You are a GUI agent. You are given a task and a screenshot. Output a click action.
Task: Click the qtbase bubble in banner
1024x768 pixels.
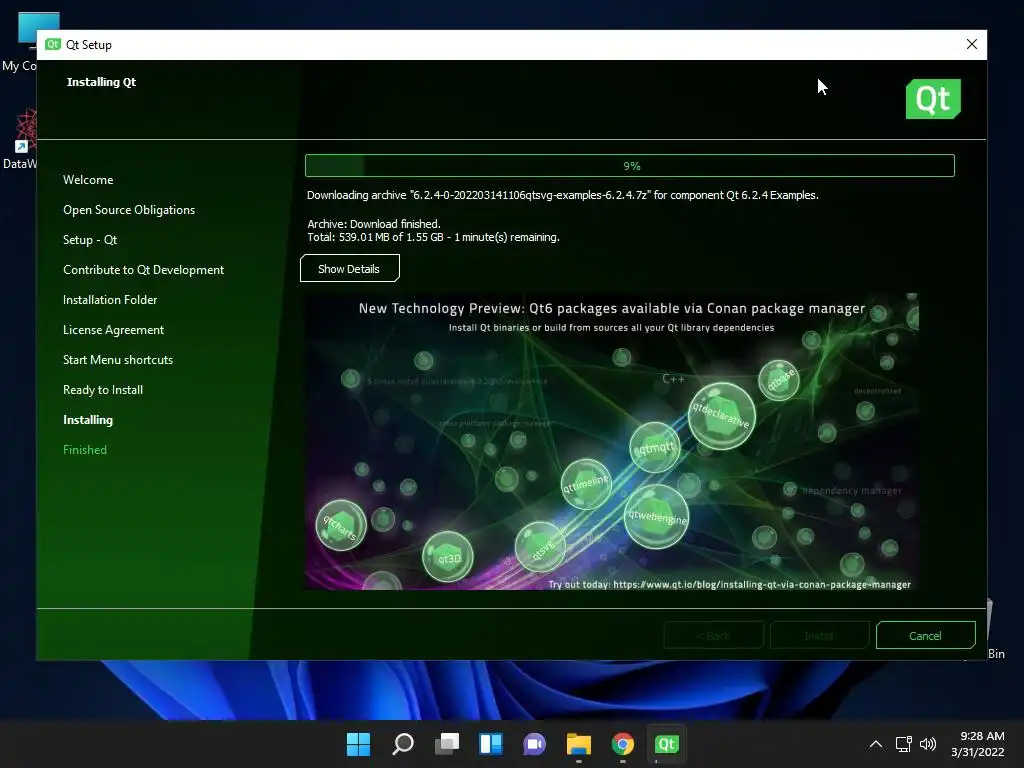tap(778, 380)
